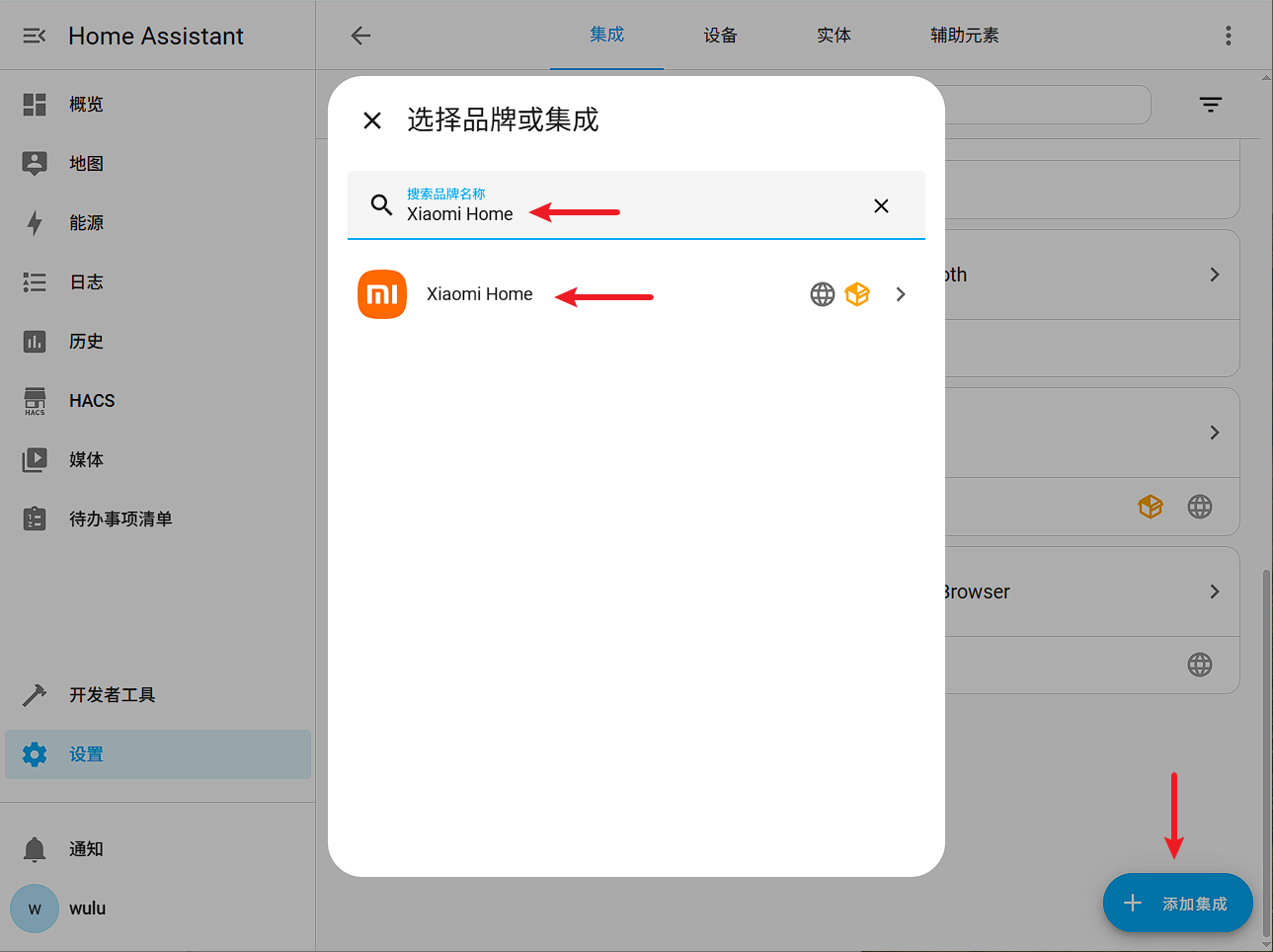
Task: Open the 地图 map page
Action: pyautogui.click(x=158, y=163)
